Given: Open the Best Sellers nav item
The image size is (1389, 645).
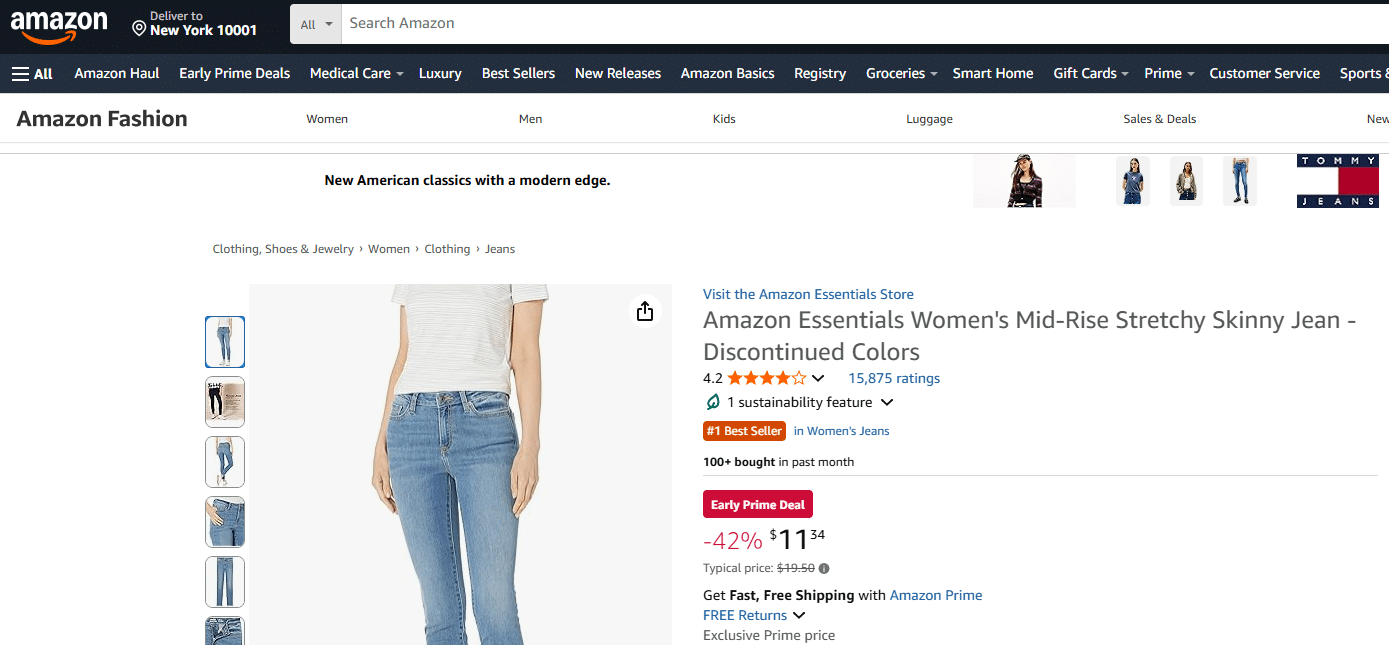Looking at the screenshot, I should [x=518, y=73].
